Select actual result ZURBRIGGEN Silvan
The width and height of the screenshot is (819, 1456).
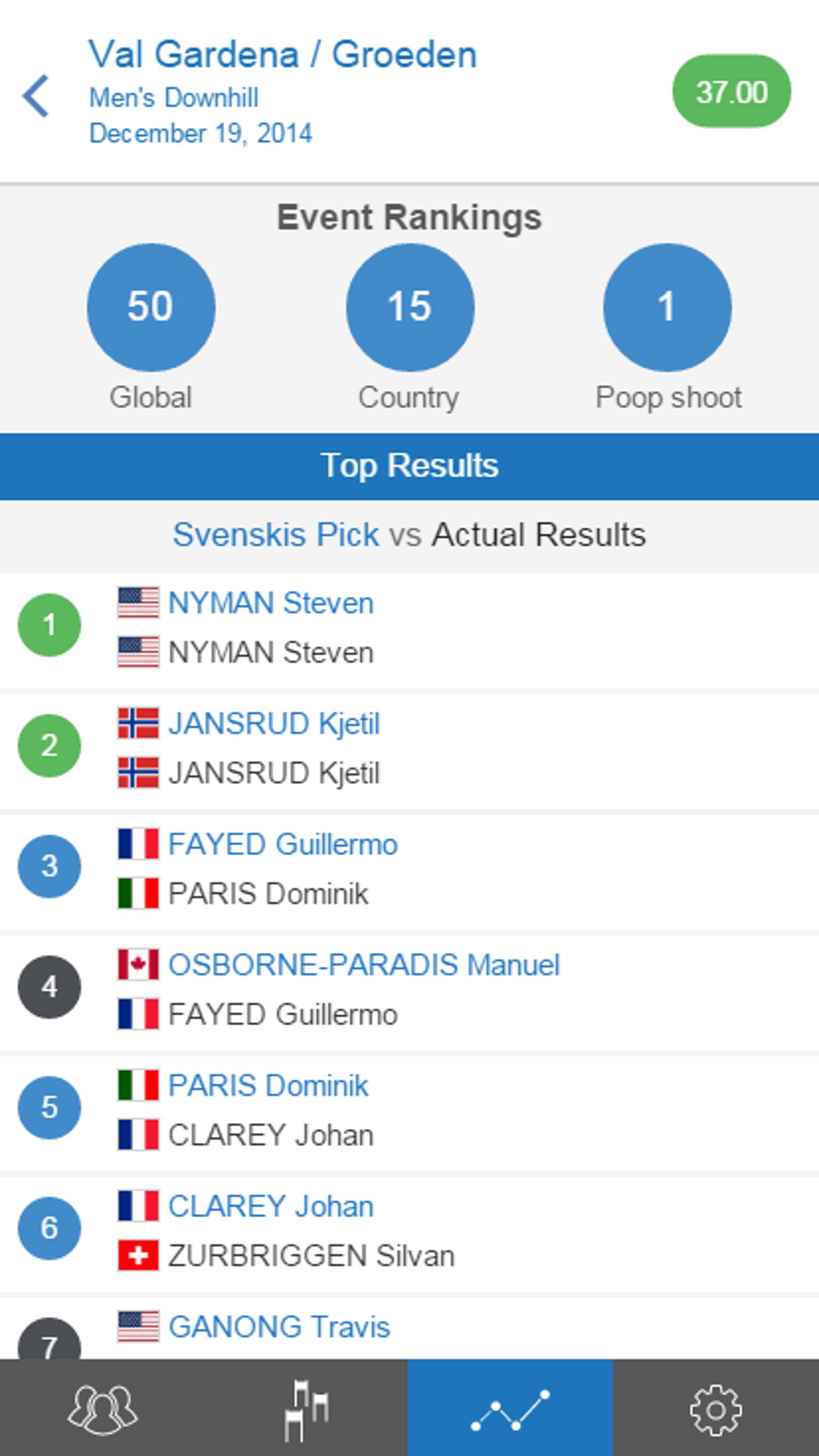click(x=311, y=1256)
